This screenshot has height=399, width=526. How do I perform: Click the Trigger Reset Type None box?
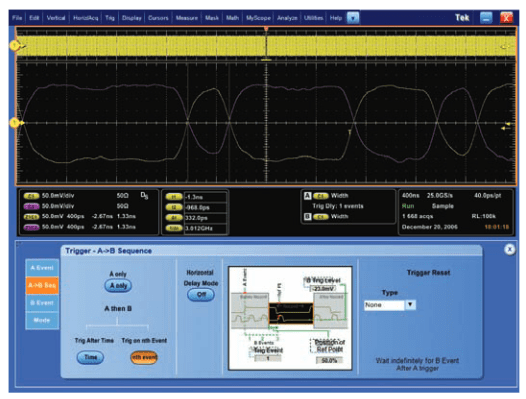point(384,305)
